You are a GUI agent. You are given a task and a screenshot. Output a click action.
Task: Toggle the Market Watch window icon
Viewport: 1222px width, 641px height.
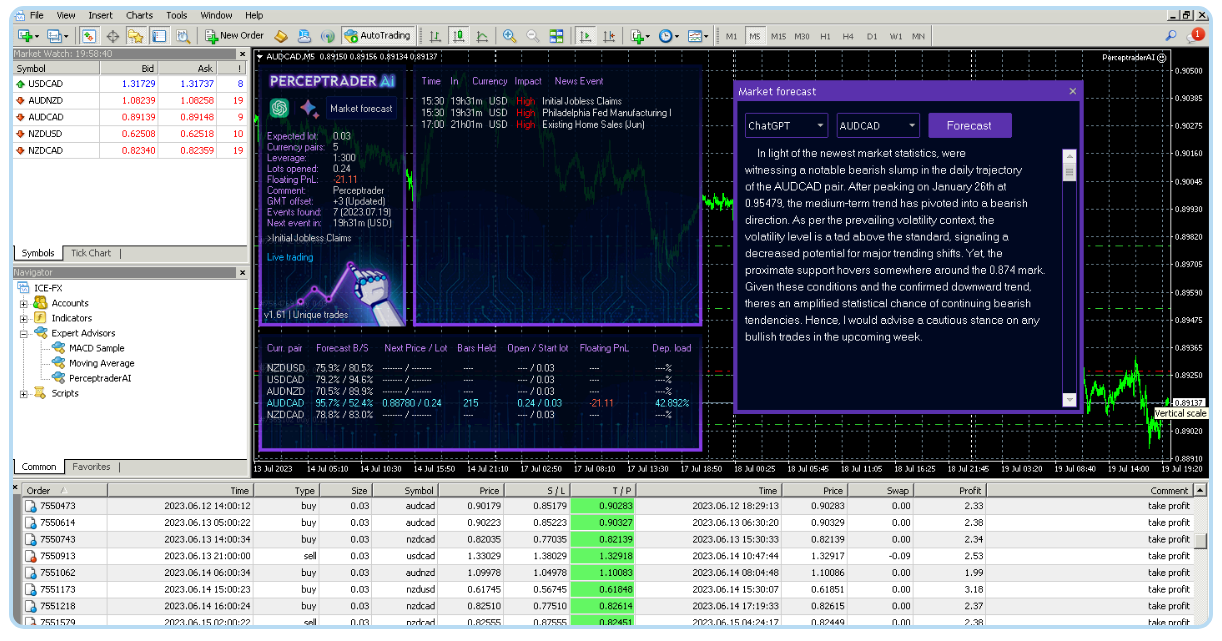pos(89,36)
